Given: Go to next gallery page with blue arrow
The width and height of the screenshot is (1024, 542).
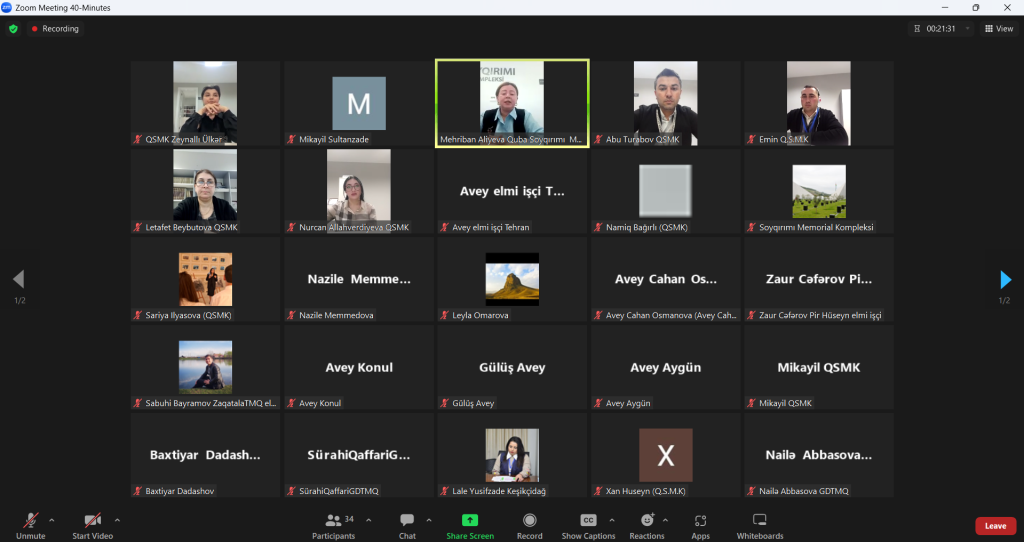Looking at the screenshot, I should click(x=1006, y=280).
